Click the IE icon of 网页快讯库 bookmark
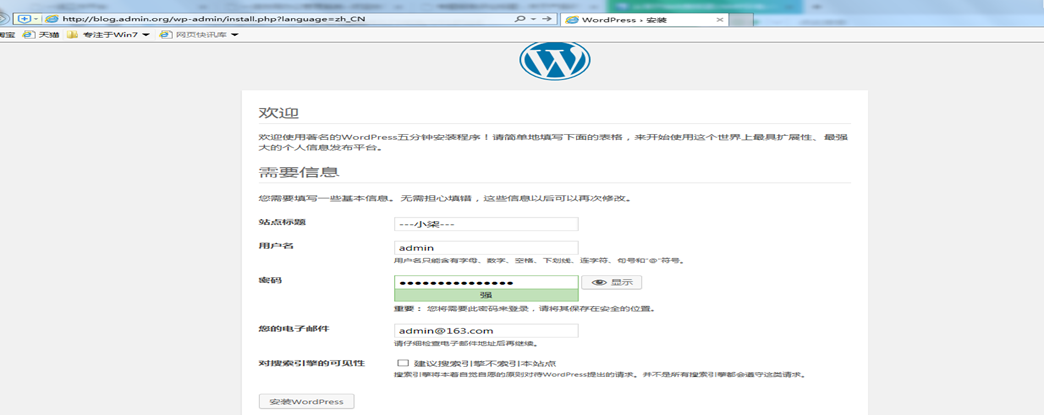The image size is (1044, 415). [x=166, y=35]
